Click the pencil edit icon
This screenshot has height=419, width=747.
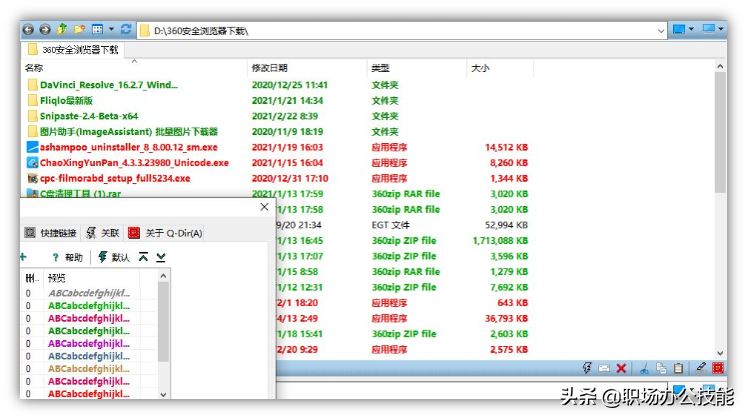pos(701,367)
